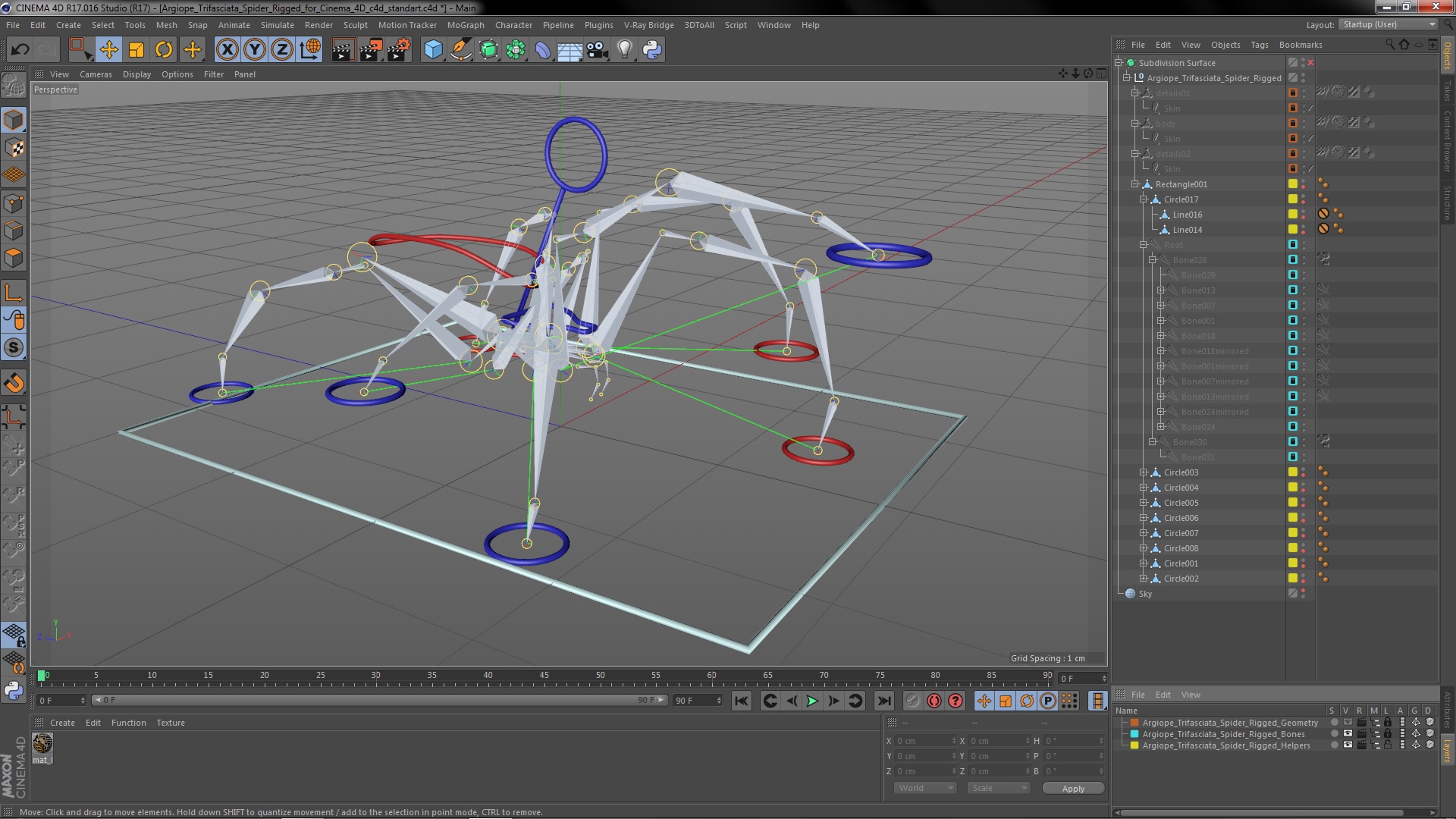Image resolution: width=1456 pixels, height=819 pixels.
Task: Add a Floor environment object
Action: pyautogui.click(x=570, y=50)
